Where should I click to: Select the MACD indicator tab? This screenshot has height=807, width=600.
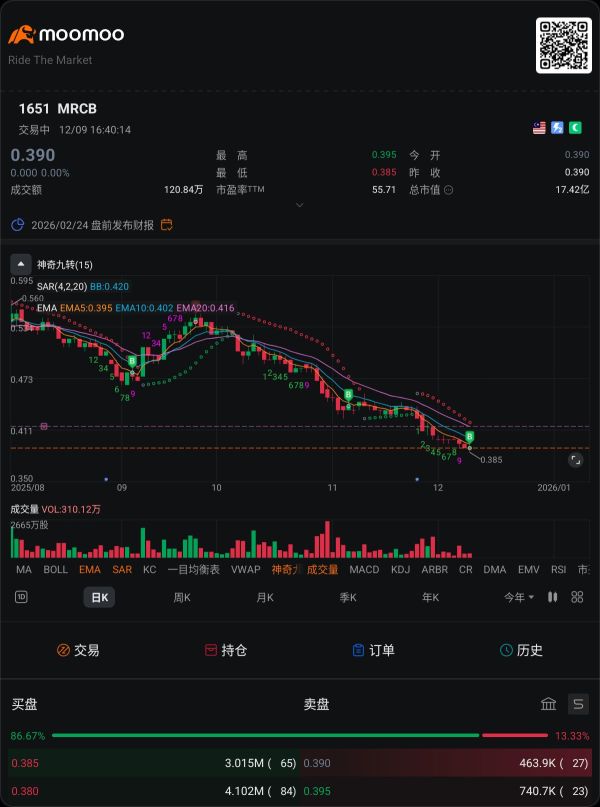[x=364, y=569]
